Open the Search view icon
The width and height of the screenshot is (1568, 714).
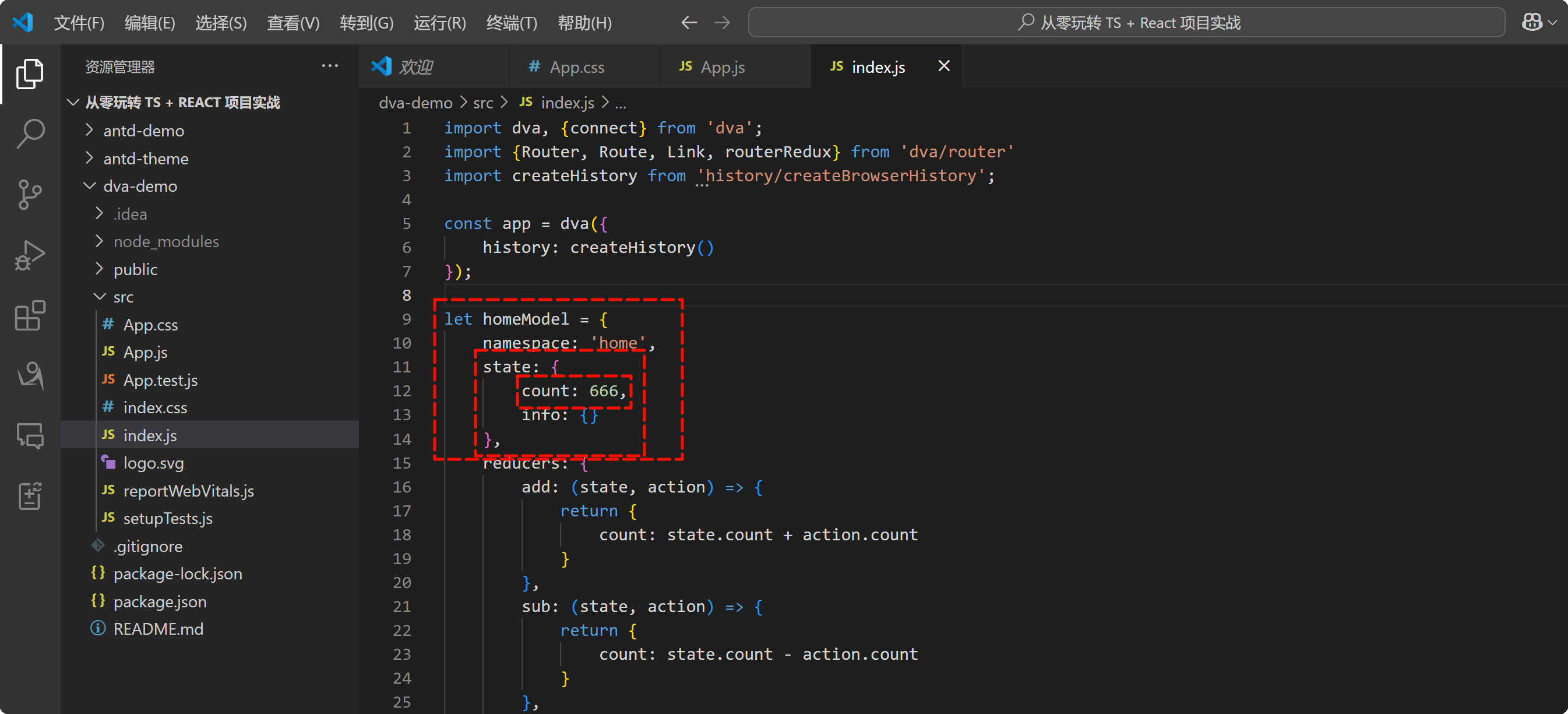[x=29, y=133]
